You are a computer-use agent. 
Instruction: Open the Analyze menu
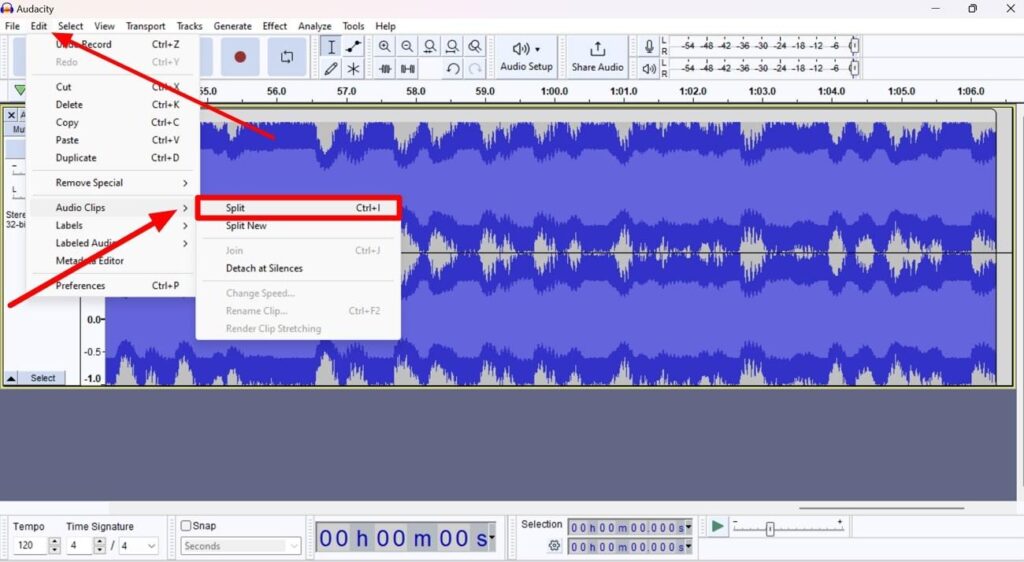315,26
